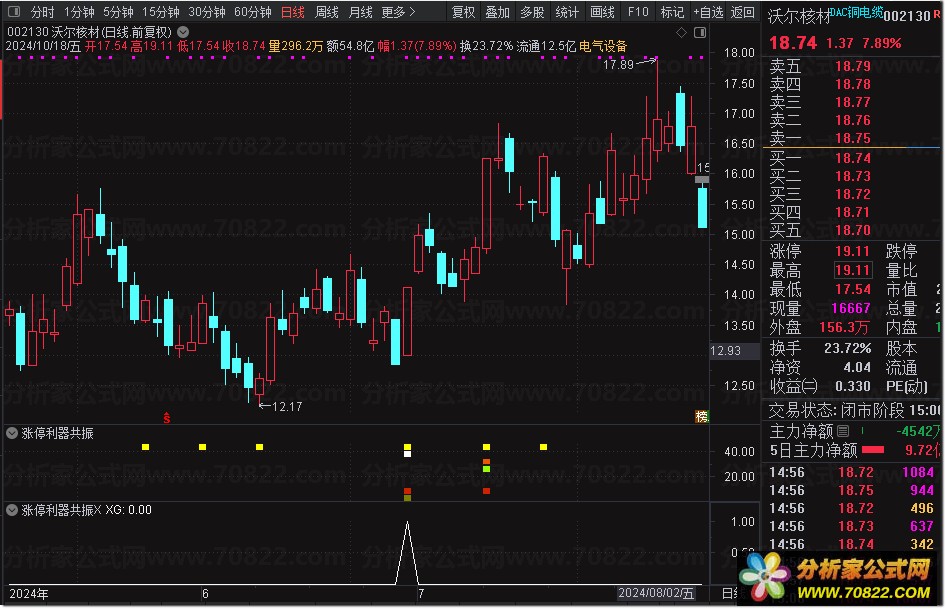
Task: Click the 最低 value 17.54
Action: [853, 289]
